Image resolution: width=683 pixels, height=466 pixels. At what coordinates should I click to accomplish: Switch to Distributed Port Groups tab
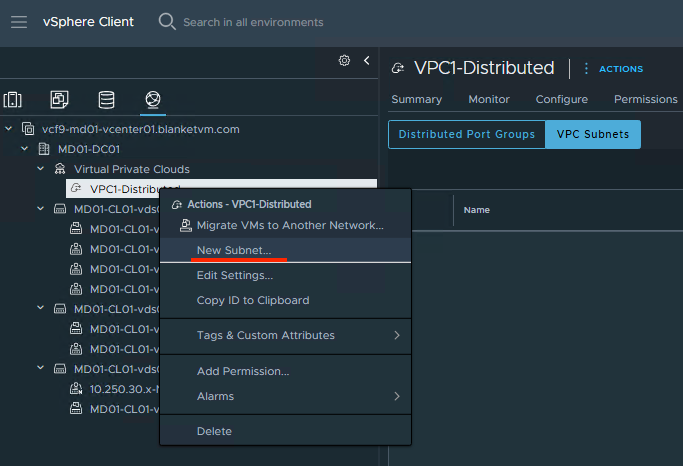[x=466, y=134]
